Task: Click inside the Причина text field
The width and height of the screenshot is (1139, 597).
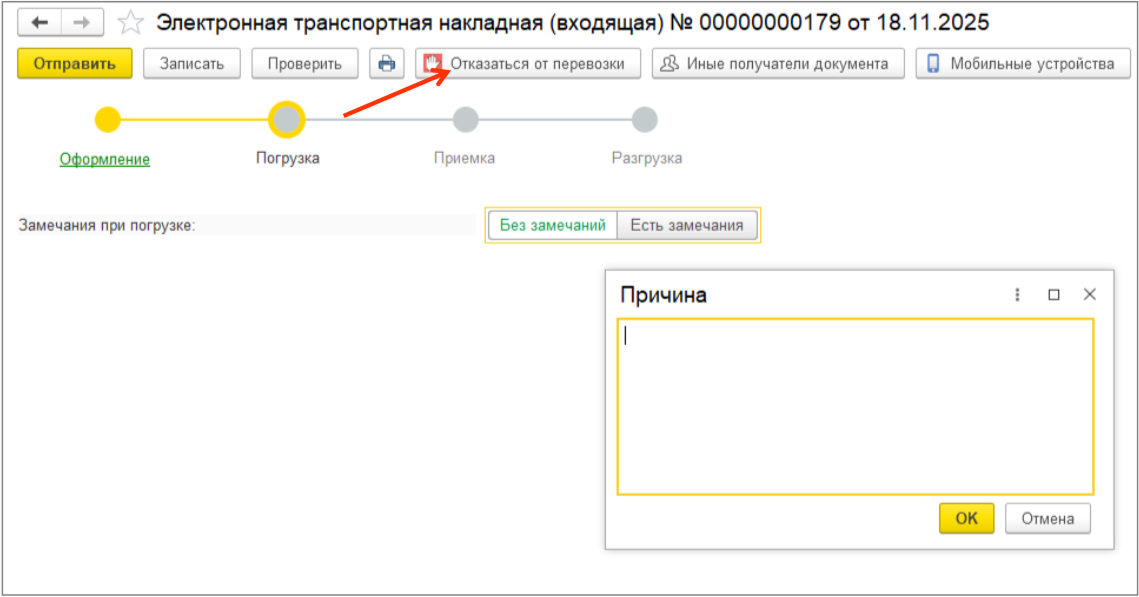Action: 855,406
